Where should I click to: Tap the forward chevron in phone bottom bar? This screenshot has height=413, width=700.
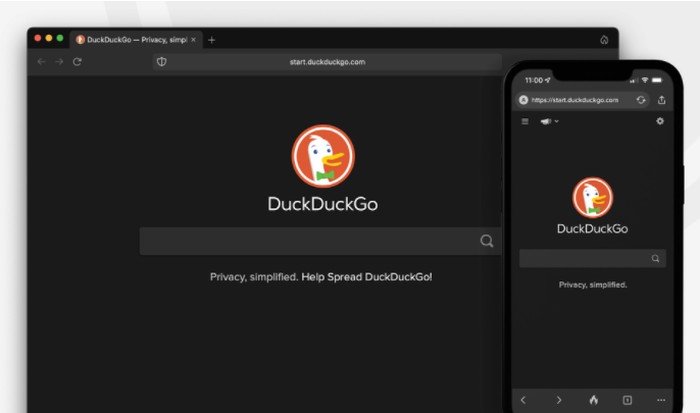click(558, 400)
